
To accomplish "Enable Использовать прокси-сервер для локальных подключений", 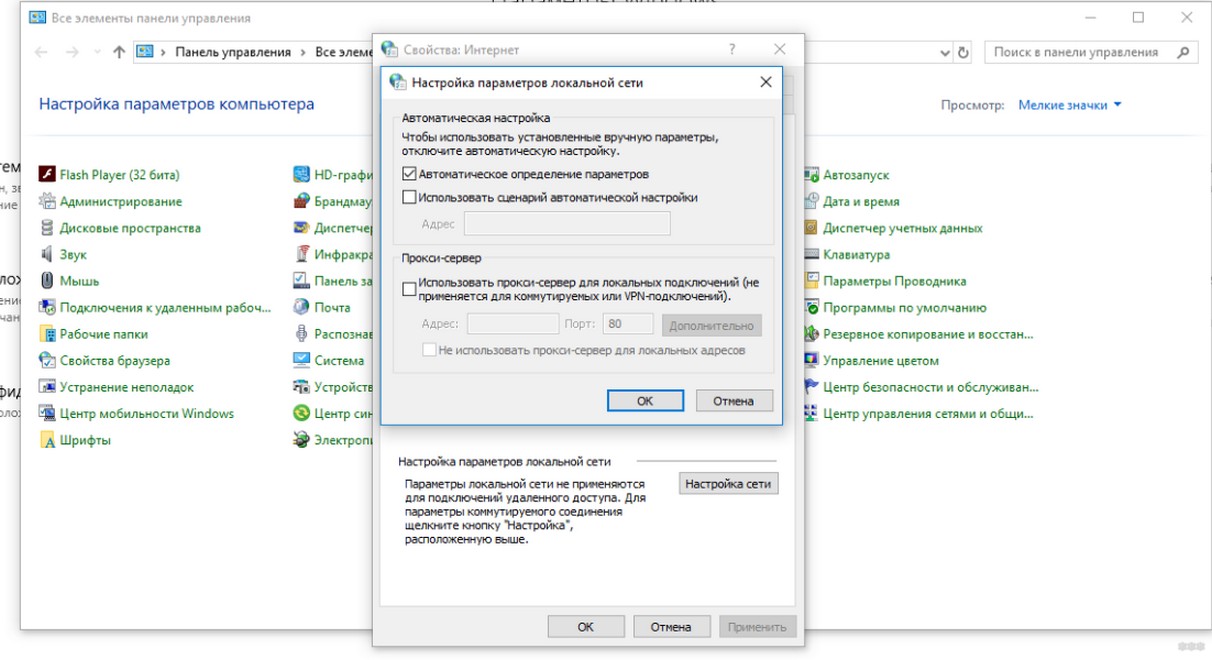I will click(x=409, y=290).
